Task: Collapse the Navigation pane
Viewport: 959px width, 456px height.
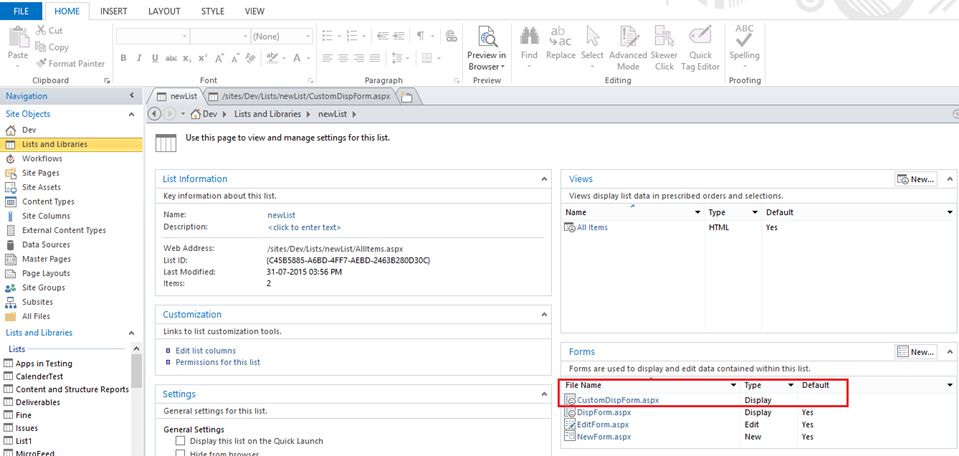Action: pos(131,96)
